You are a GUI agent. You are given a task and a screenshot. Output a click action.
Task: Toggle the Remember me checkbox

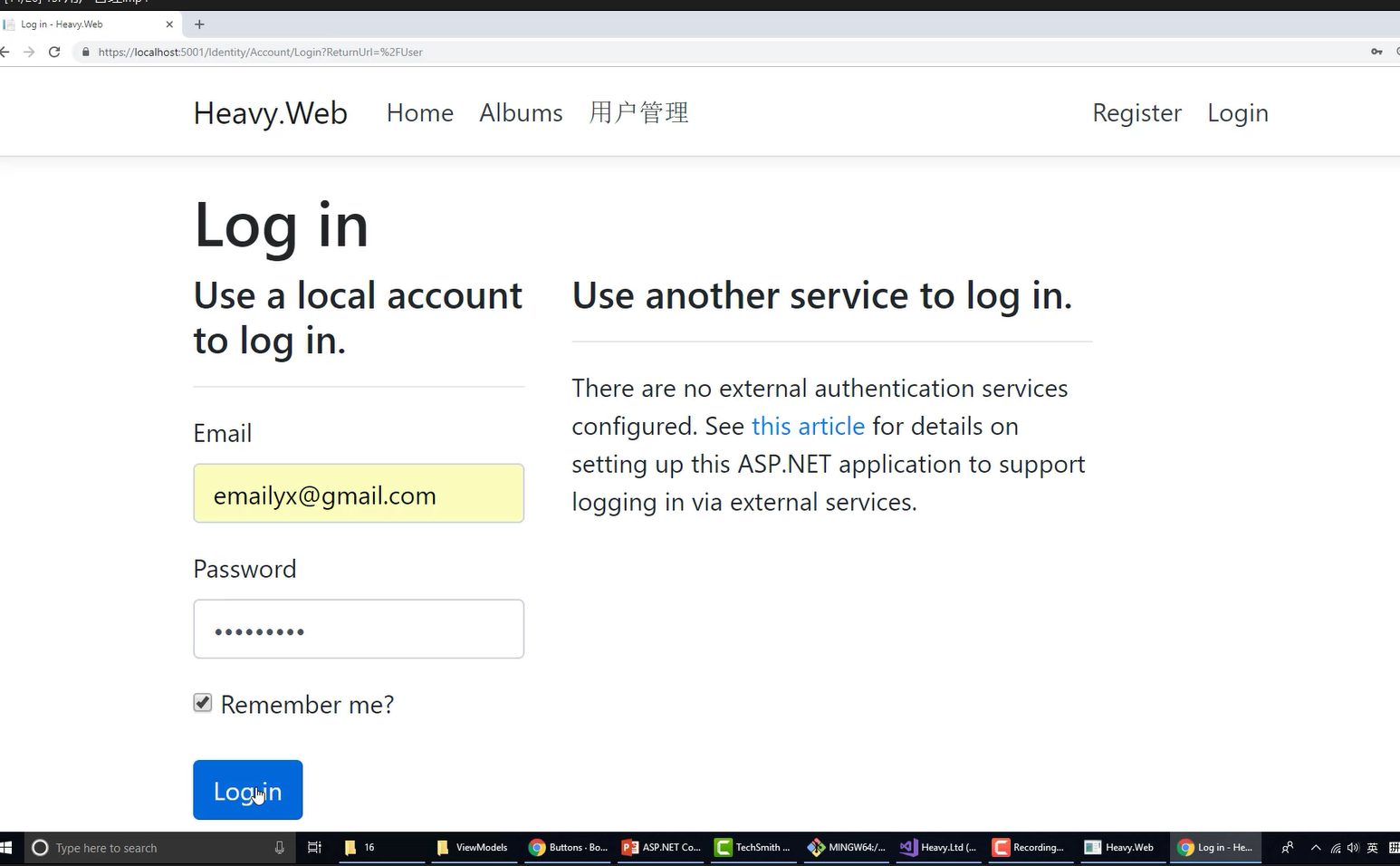(x=203, y=703)
